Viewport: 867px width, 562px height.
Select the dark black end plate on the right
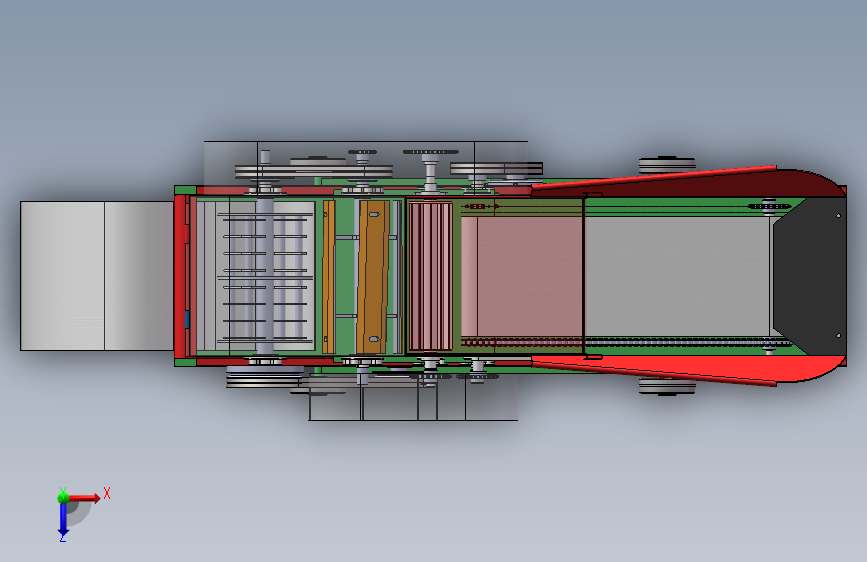click(x=810, y=276)
